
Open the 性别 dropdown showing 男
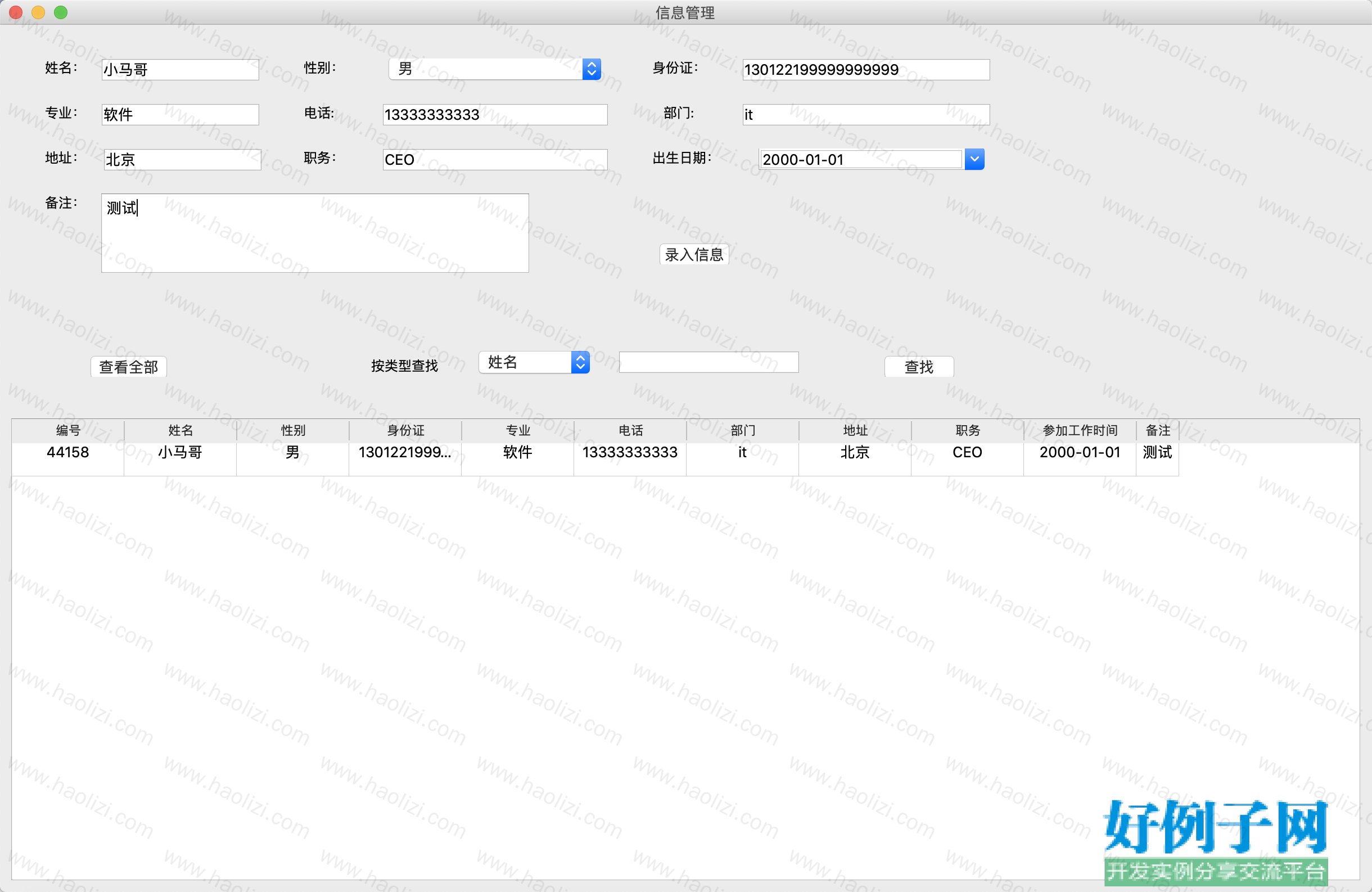tap(495, 69)
